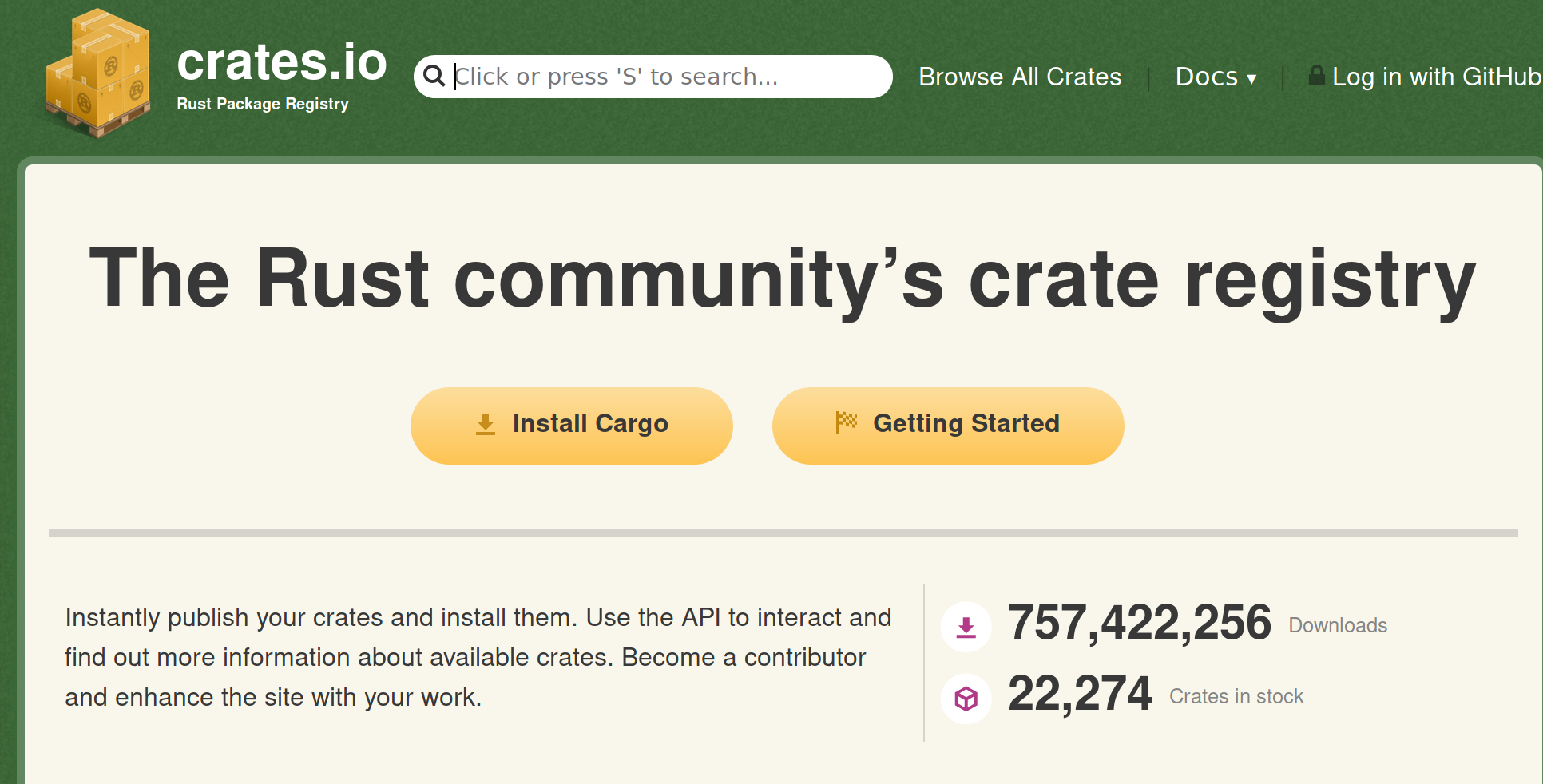Screen dimensions: 1543x784
Task: Log in with GitHub
Action: click(1425, 77)
